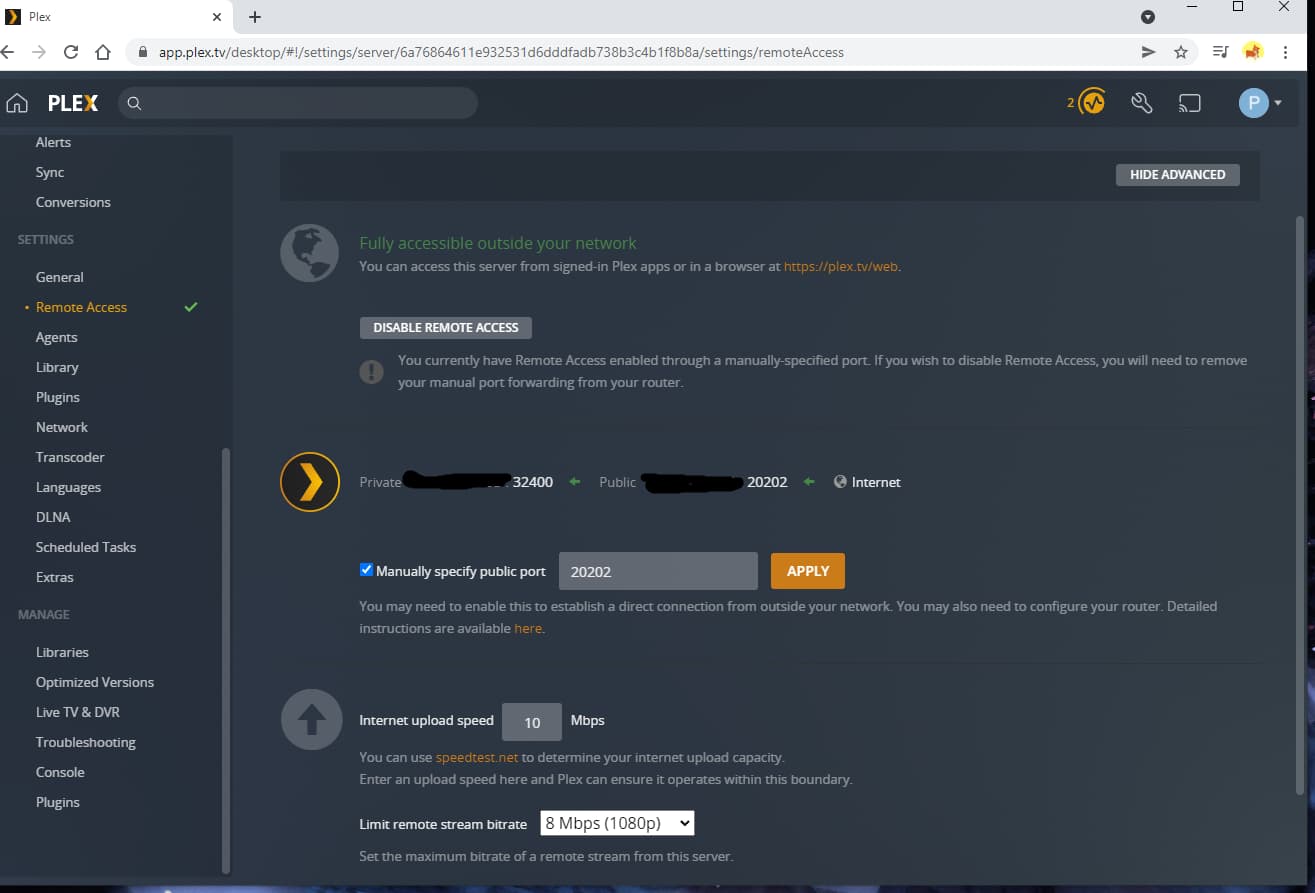Viewport: 1315px width, 893px height.
Task: Open Limit remote stream bitrate dropdown
Action: pyautogui.click(x=617, y=823)
